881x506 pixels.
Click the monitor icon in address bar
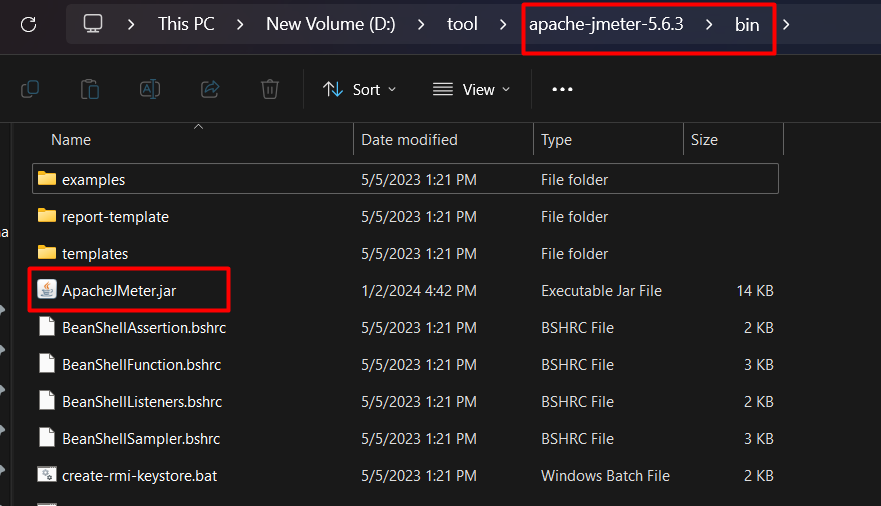93,23
